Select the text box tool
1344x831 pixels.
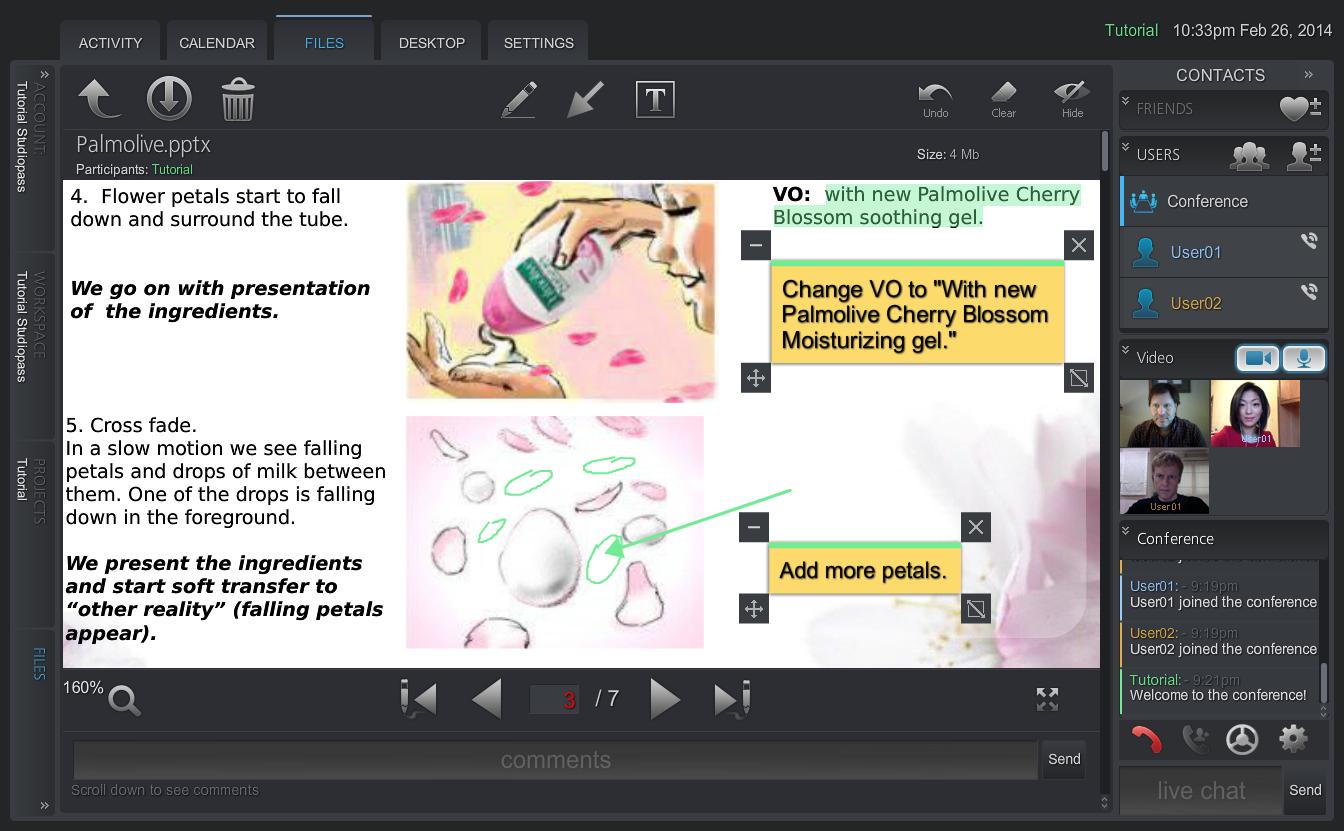[x=655, y=99]
